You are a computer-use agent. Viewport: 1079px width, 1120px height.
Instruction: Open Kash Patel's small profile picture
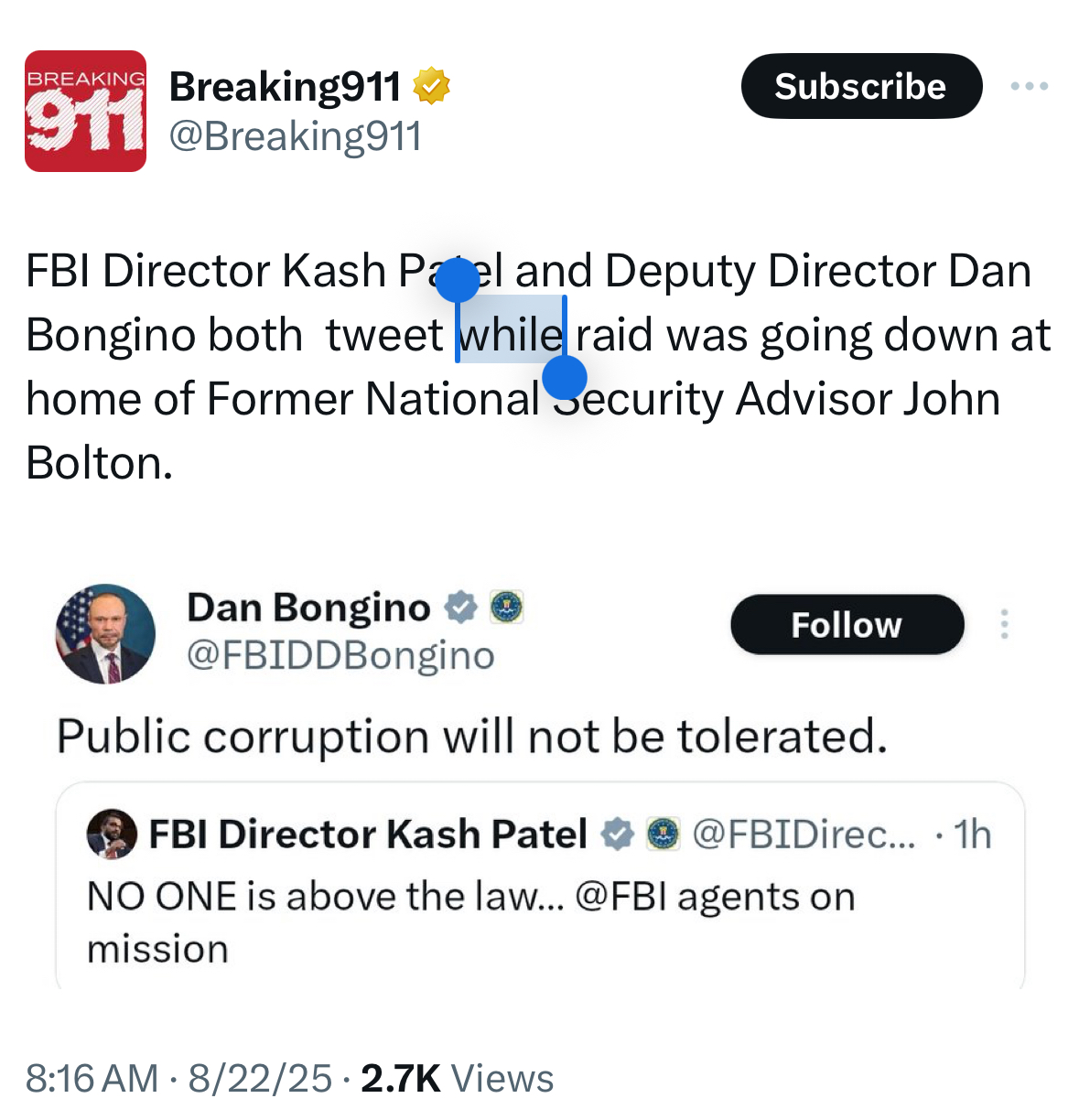click(x=112, y=834)
